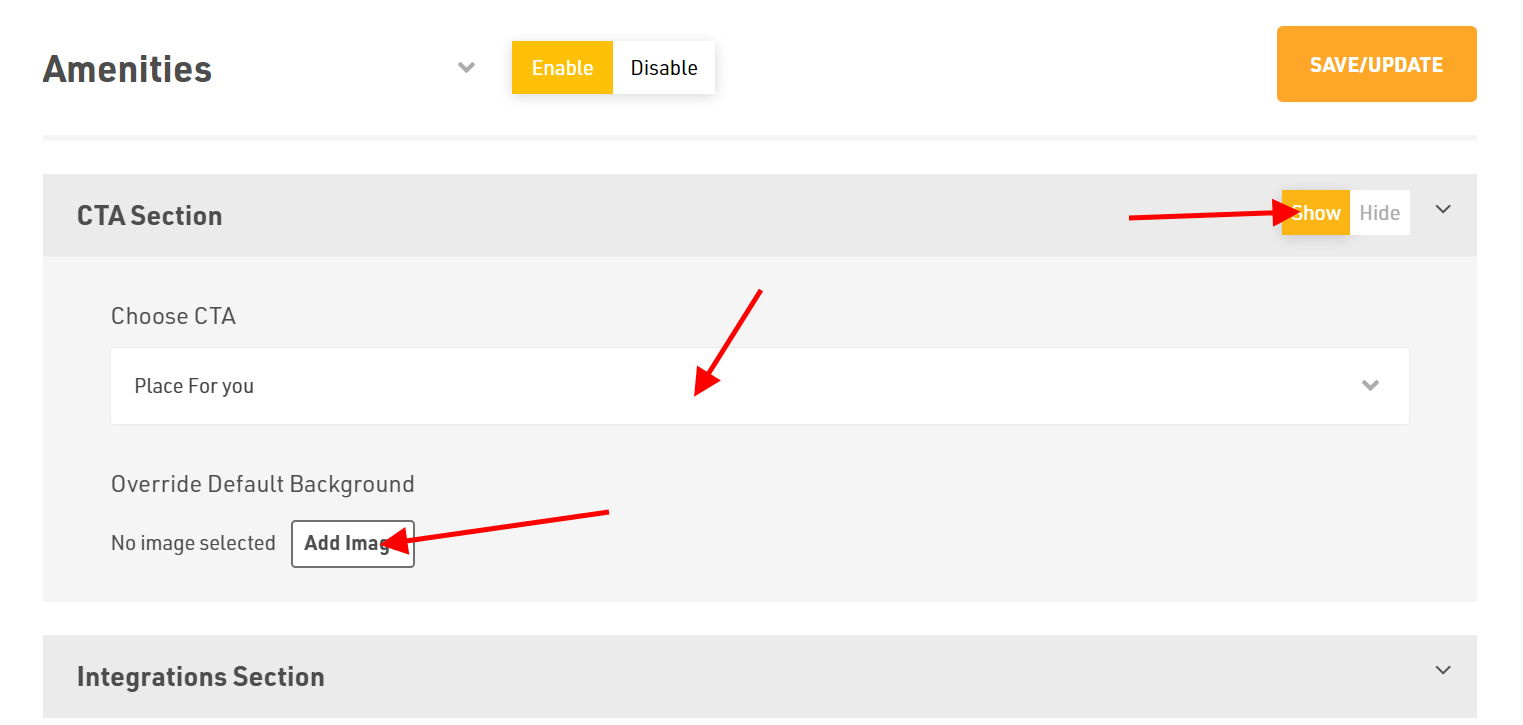Screen dimensions: 1523x725
Task: Collapse the CTA Section using its chevron
Action: tap(1442, 210)
